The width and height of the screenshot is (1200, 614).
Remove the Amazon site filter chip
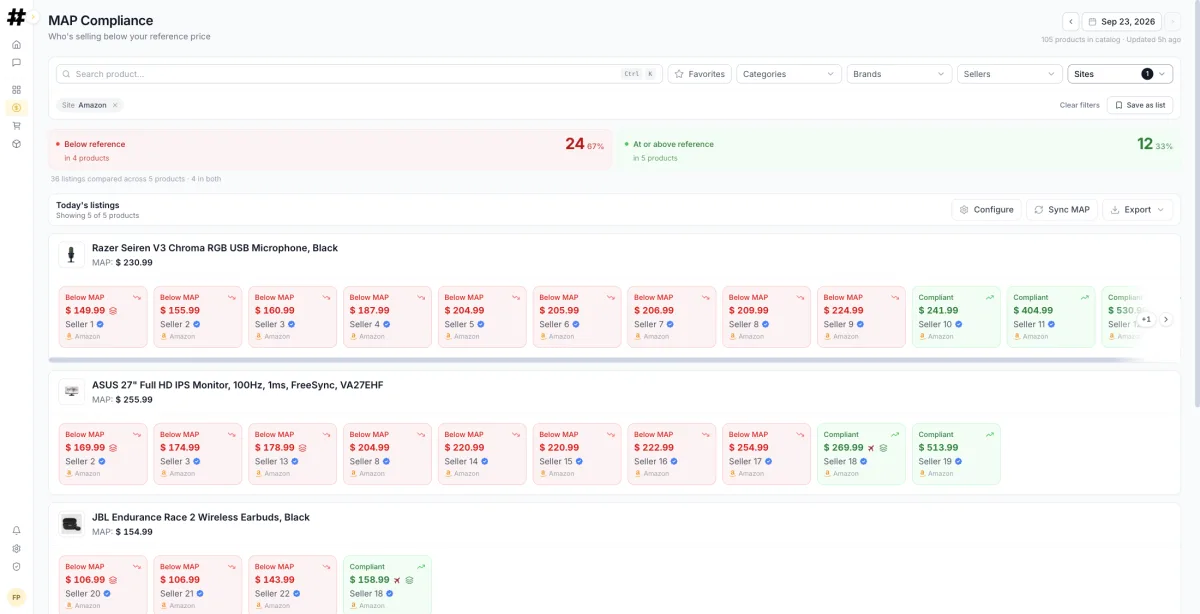[115, 105]
